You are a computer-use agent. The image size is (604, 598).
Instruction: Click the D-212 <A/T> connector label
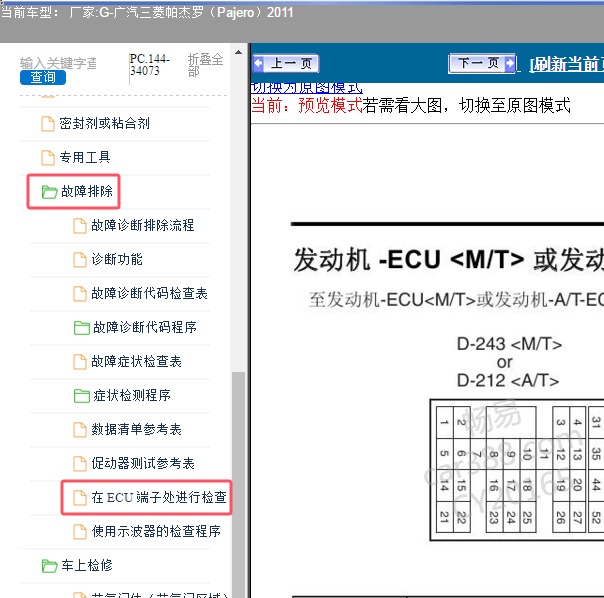click(508, 381)
